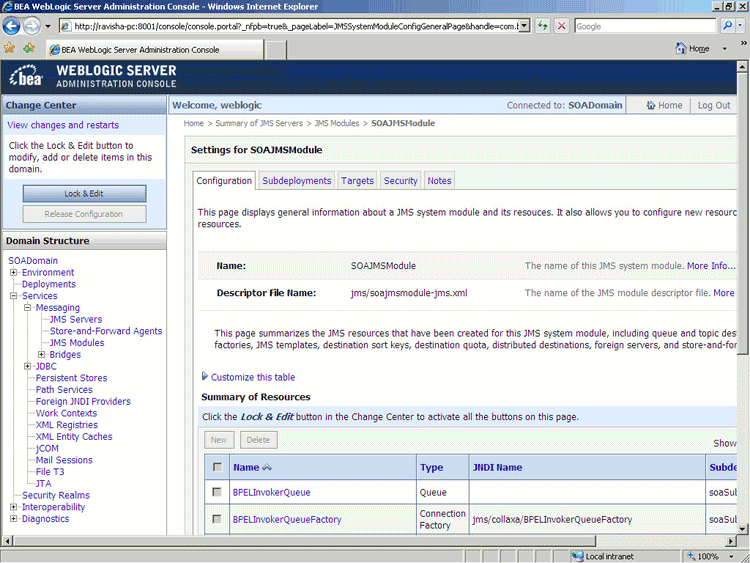Click the Type column header
Image resolution: width=750 pixels, height=563 pixels.
coord(431,467)
